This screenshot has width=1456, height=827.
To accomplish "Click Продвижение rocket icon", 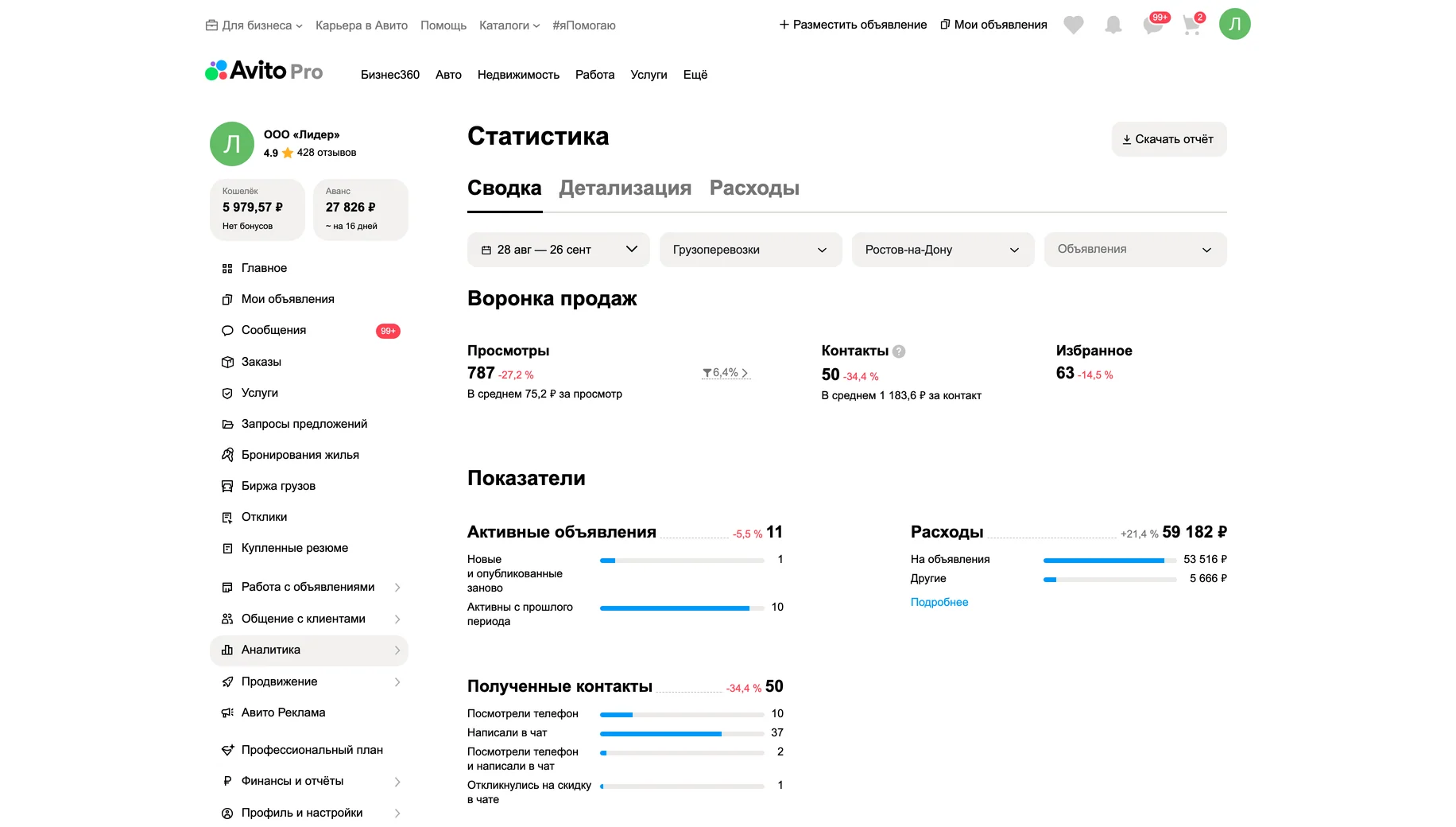I will pyautogui.click(x=227, y=682).
